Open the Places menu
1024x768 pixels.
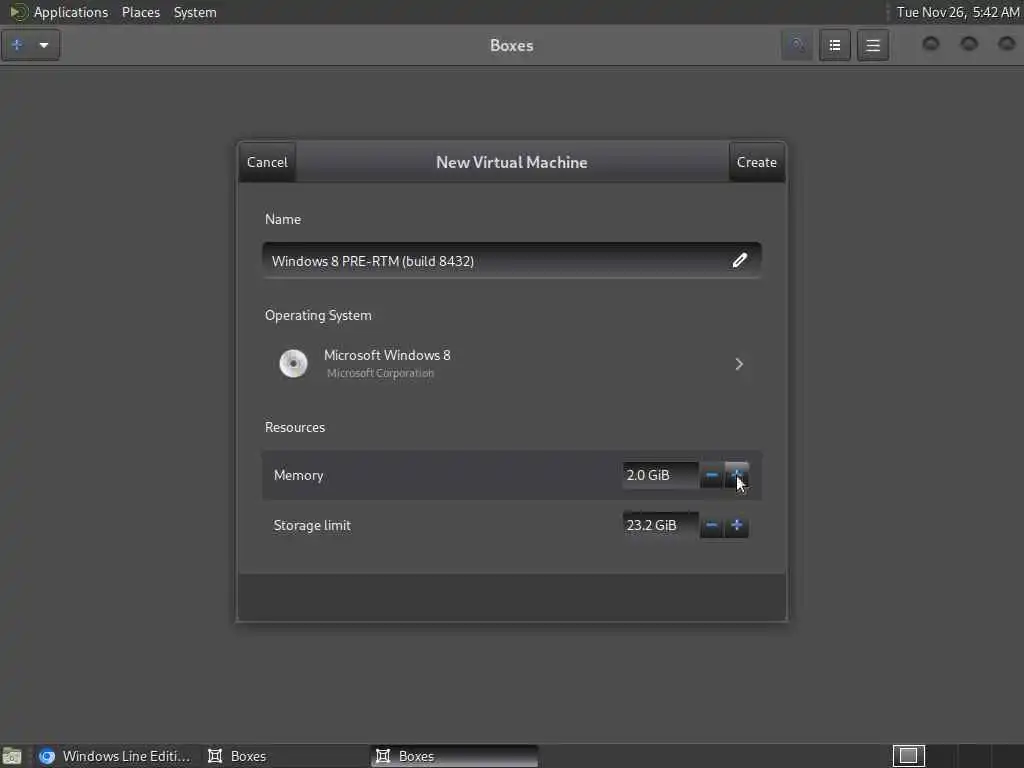click(140, 12)
